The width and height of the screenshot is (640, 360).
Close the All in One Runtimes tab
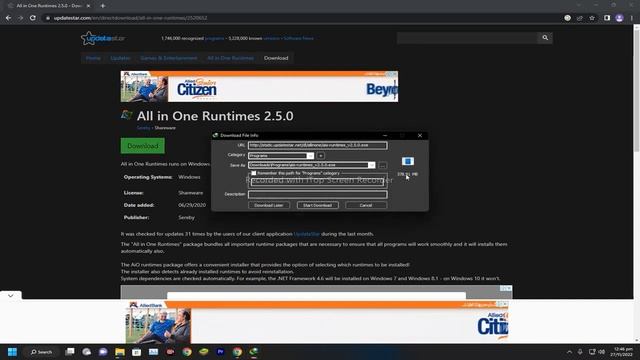88,6
